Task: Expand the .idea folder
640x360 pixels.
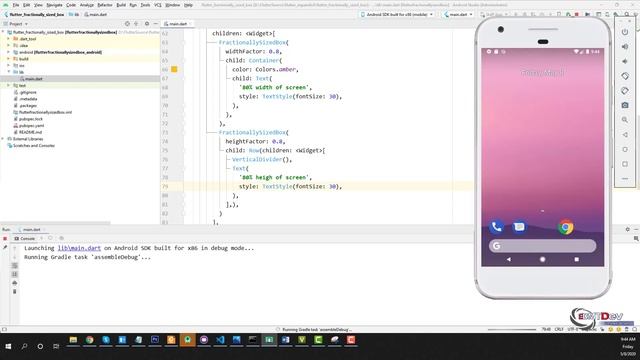Action: click(x=8, y=45)
